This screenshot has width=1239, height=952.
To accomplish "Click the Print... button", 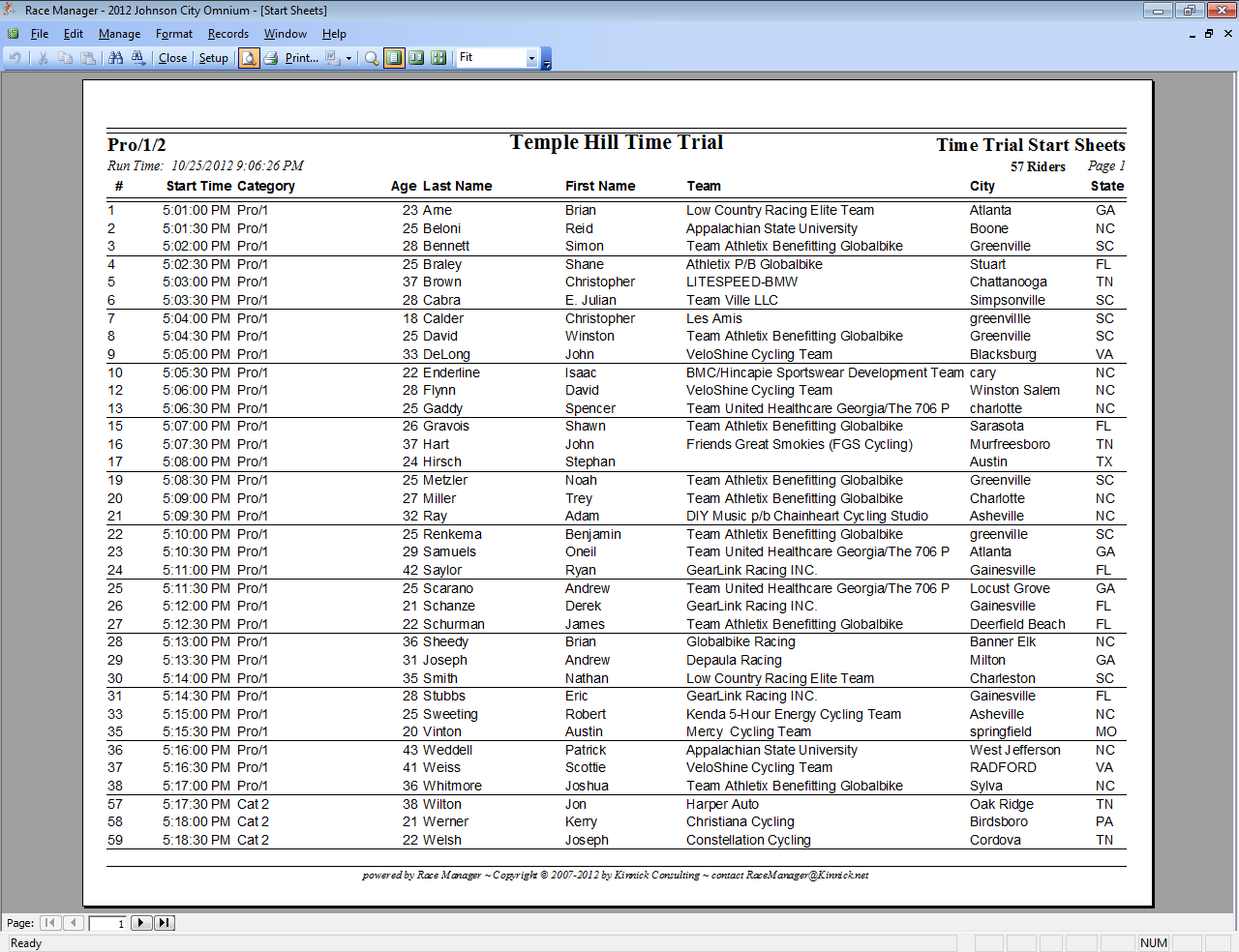I will click(301, 58).
